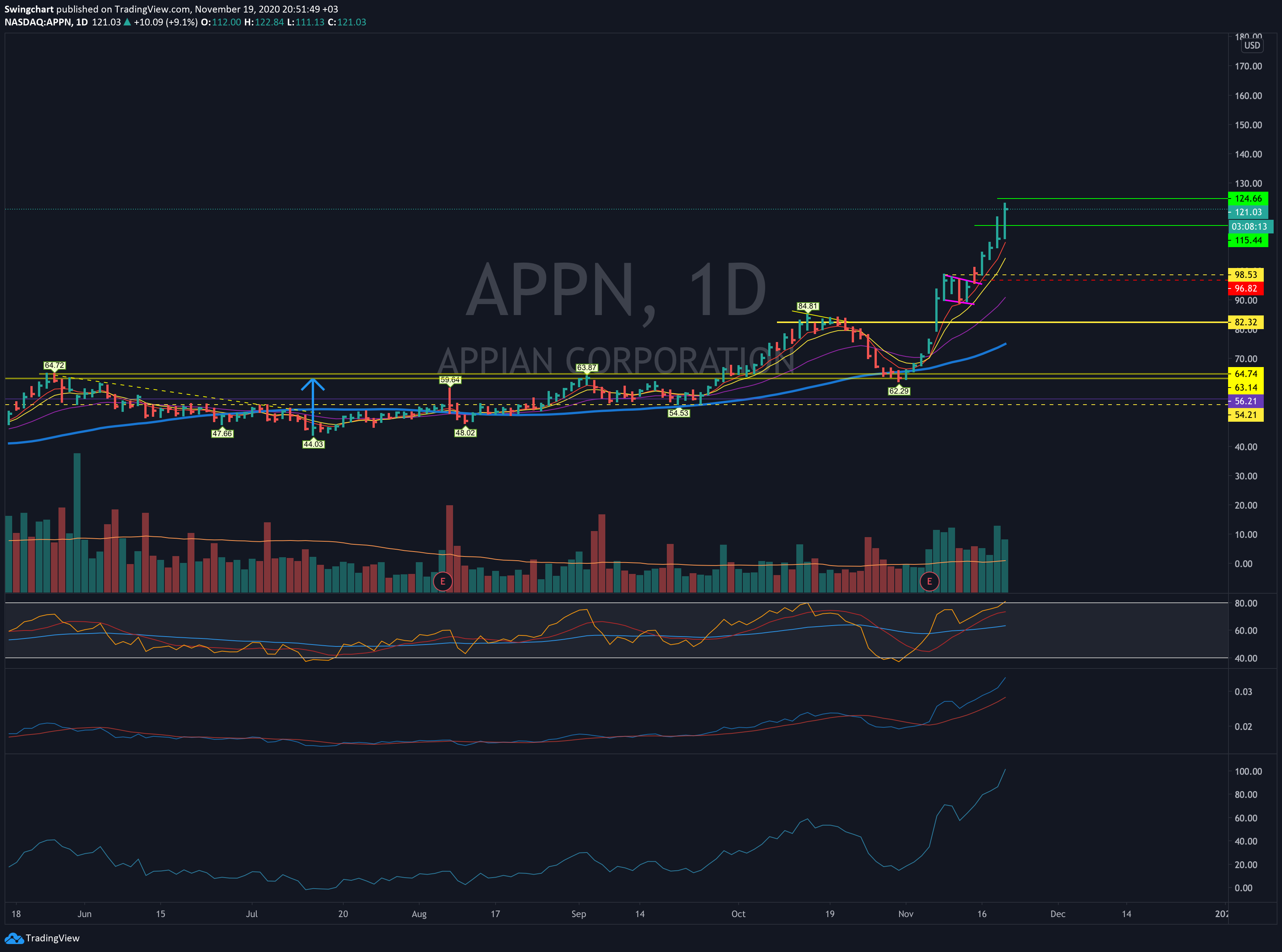Select the 98.53 yellow price label
1282x952 pixels.
[x=1246, y=275]
